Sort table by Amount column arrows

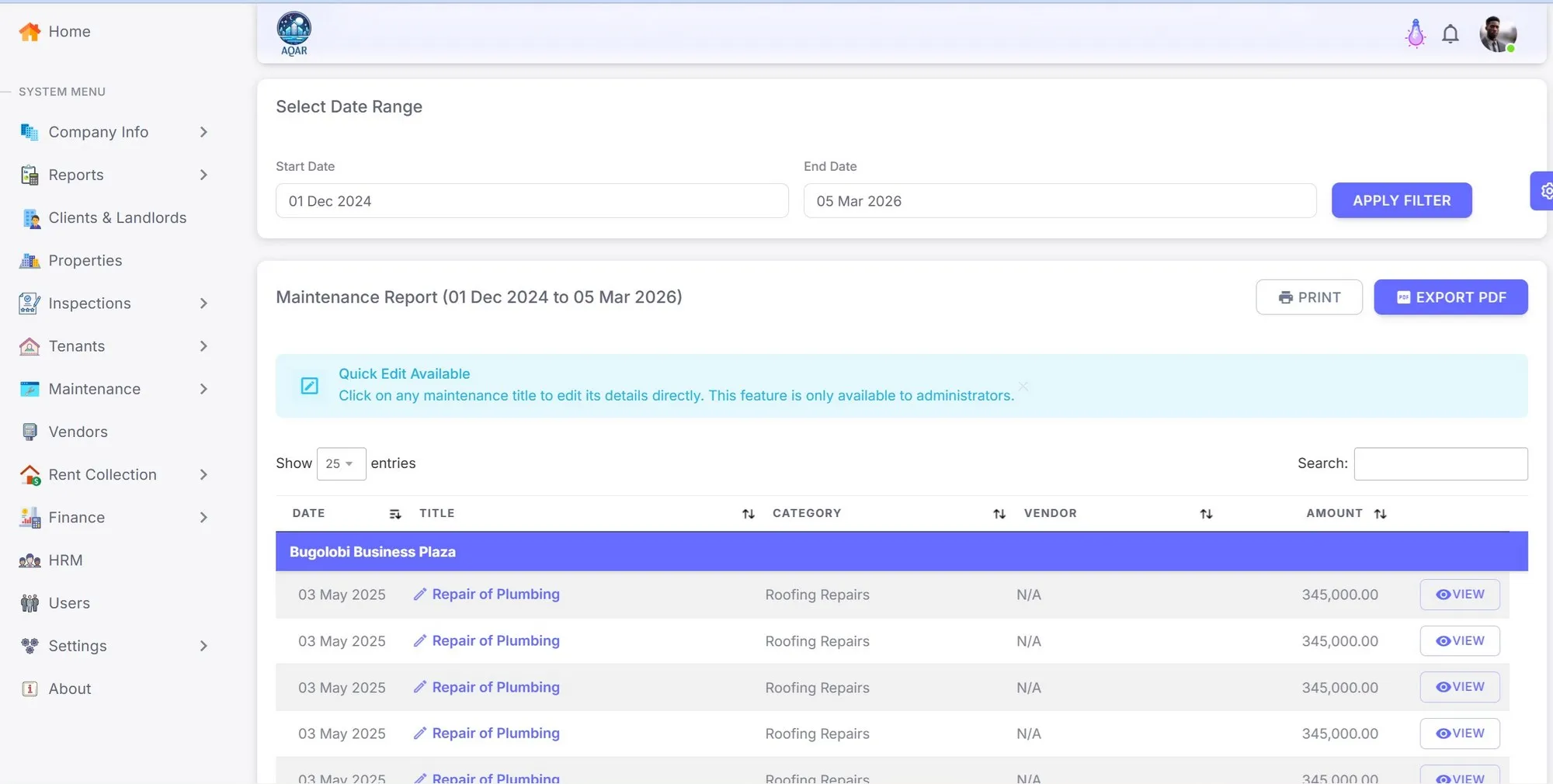1380,514
